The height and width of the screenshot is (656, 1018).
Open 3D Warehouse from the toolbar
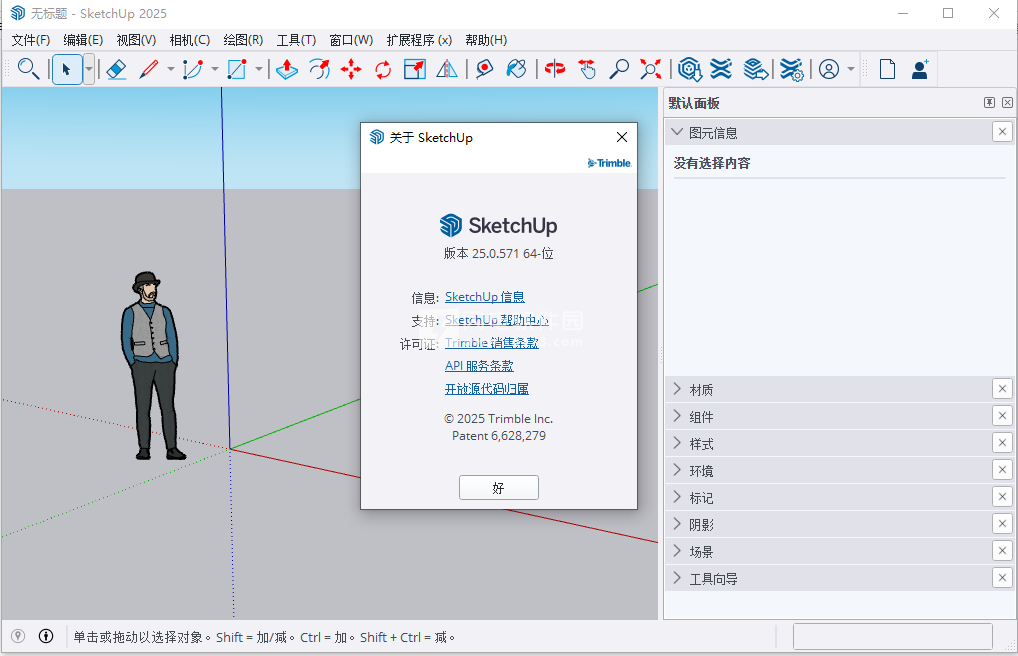689,69
